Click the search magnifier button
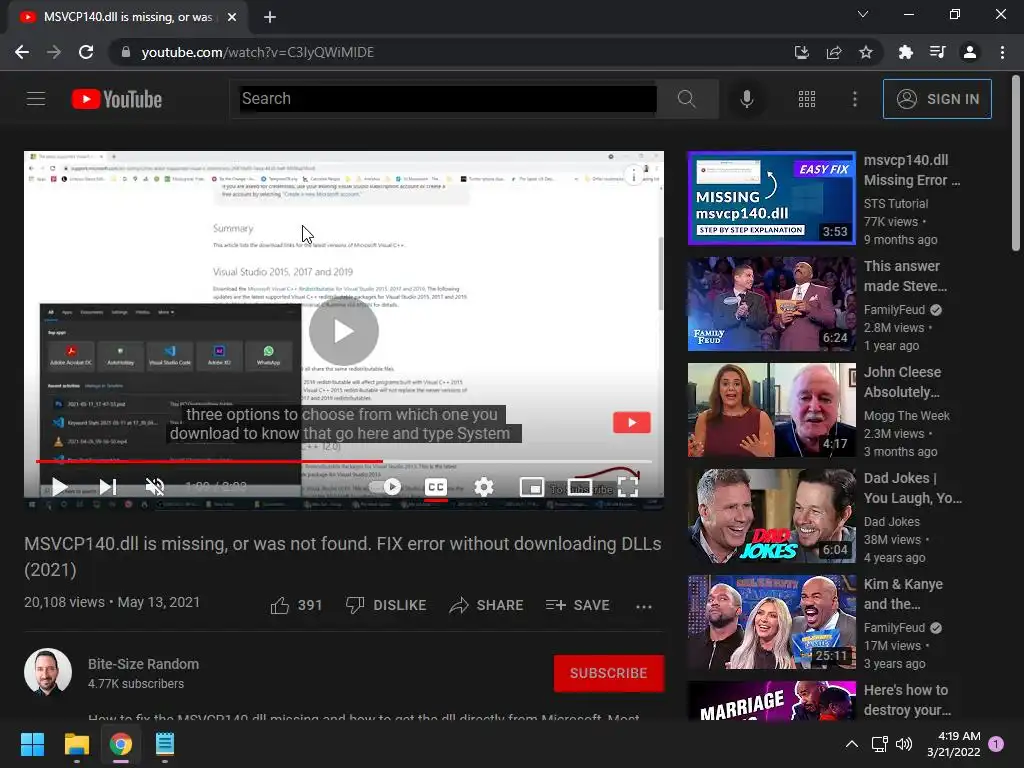The height and width of the screenshot is (768, 1024). coord(686,99)
